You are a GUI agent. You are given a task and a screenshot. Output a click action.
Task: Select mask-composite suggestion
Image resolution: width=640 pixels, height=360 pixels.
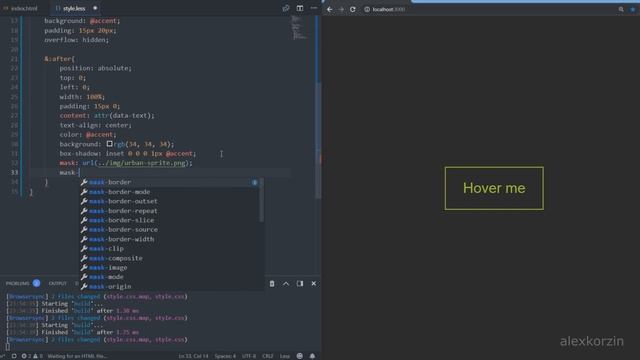171,258
